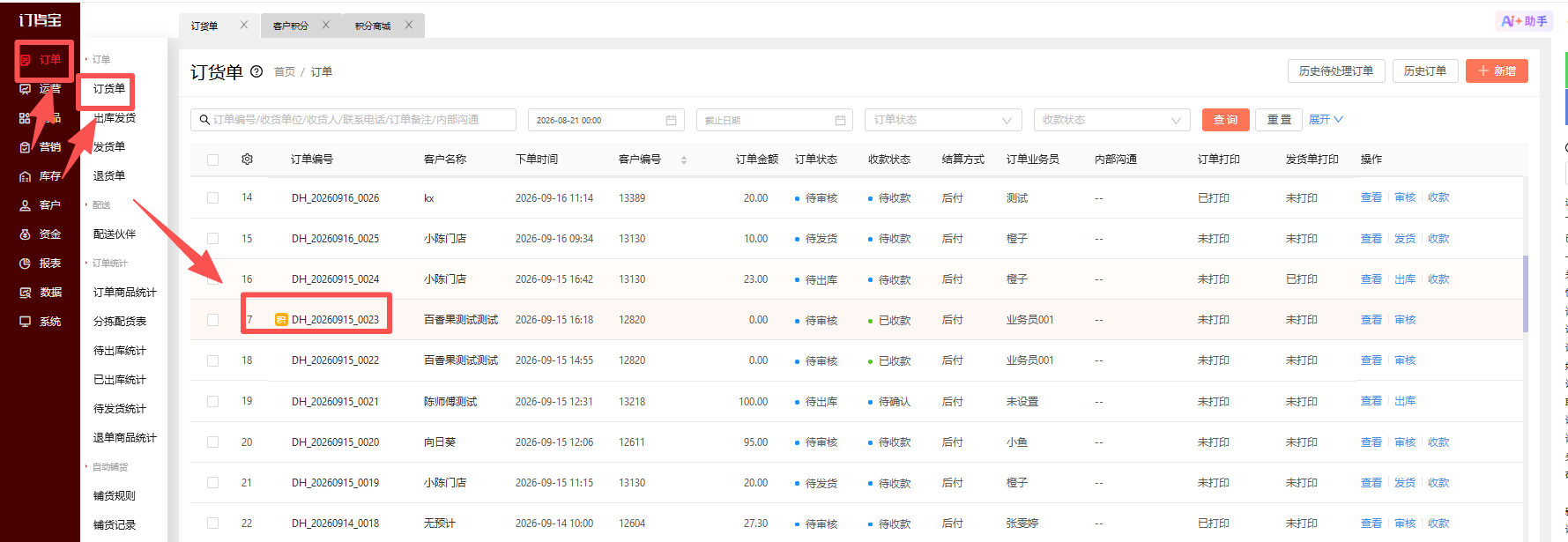
Task: Open the 订单 sidebar icon
Action: (x=26, y=60)
